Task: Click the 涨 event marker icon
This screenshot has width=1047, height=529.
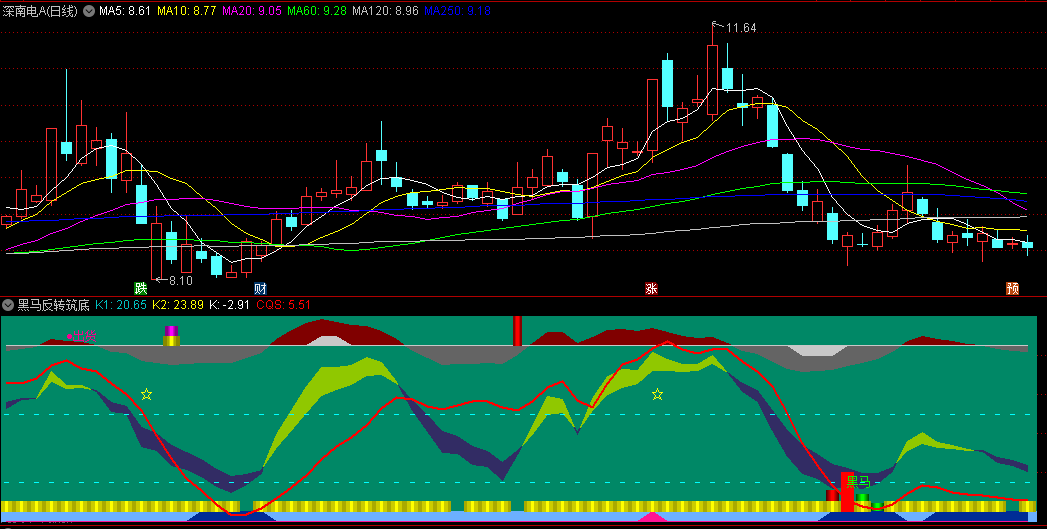Action: coord(651,289)
